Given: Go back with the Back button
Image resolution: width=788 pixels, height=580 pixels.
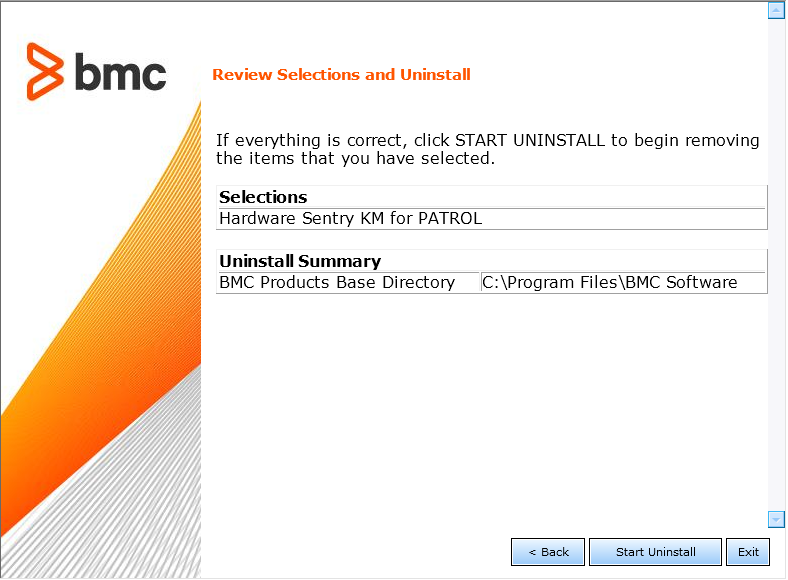Looking at the screenshot, I should (x=548, y=552).
